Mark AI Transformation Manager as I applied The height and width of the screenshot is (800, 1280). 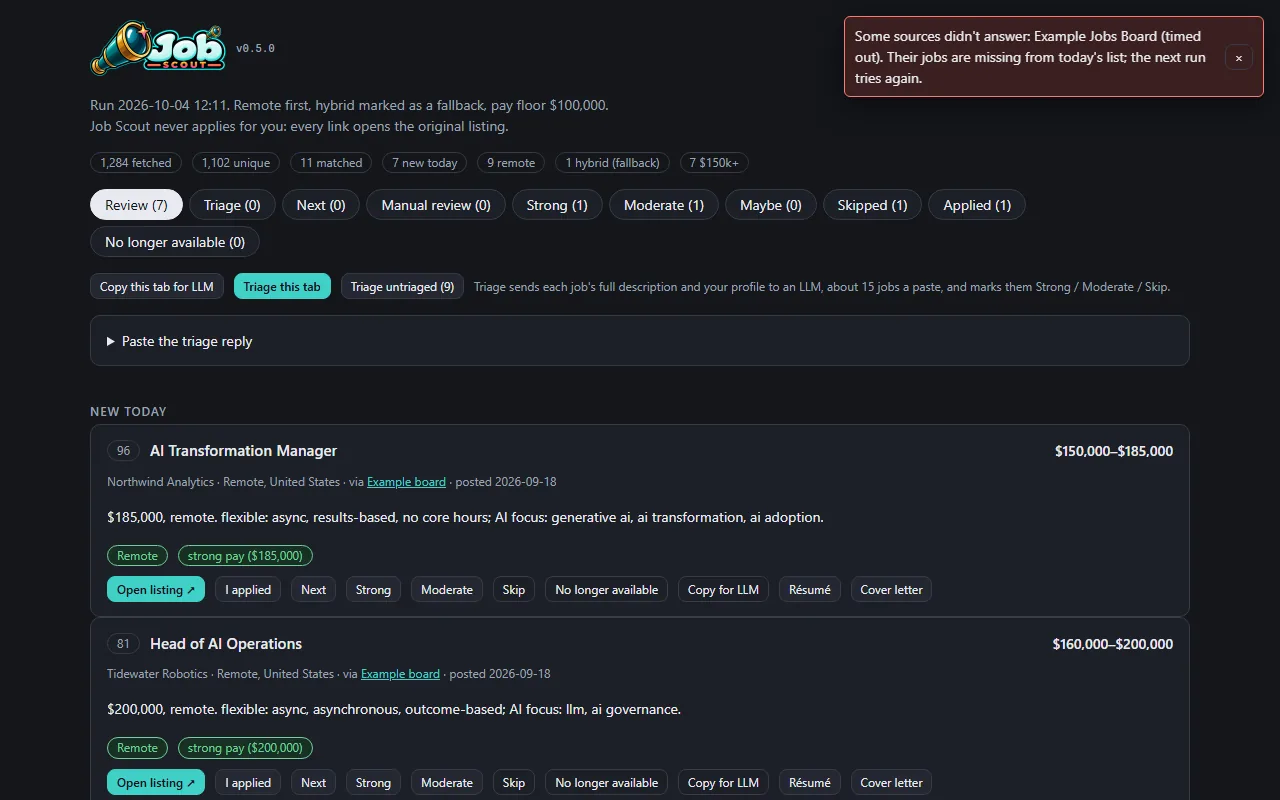[248, 590]
